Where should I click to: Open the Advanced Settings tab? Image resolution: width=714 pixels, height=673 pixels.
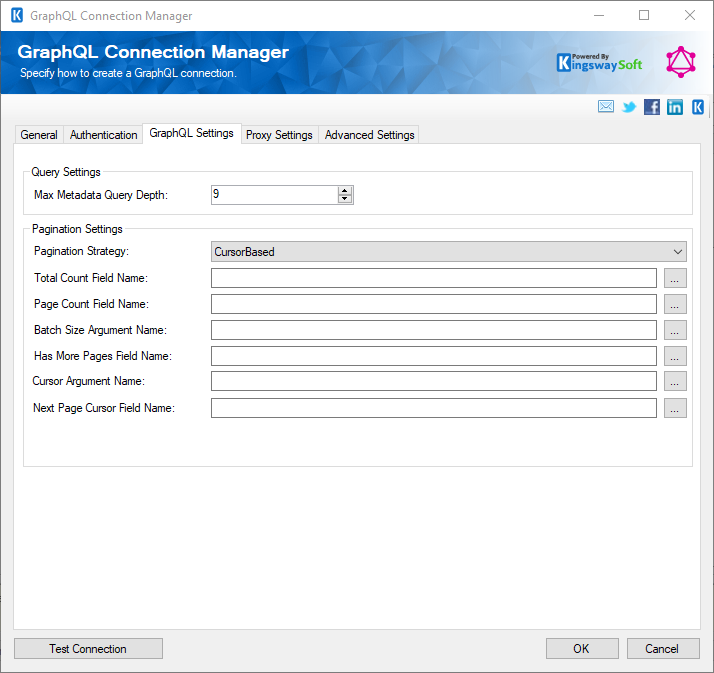tap(369, 135)
